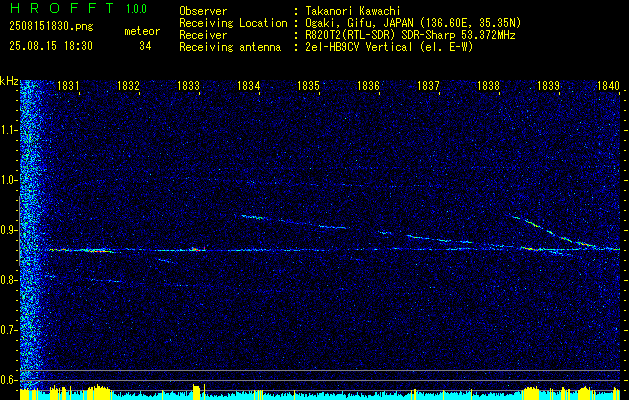The image size is (629, 400).
Task: Click observer name Takanori Kawachi
Action: [353, 11]
